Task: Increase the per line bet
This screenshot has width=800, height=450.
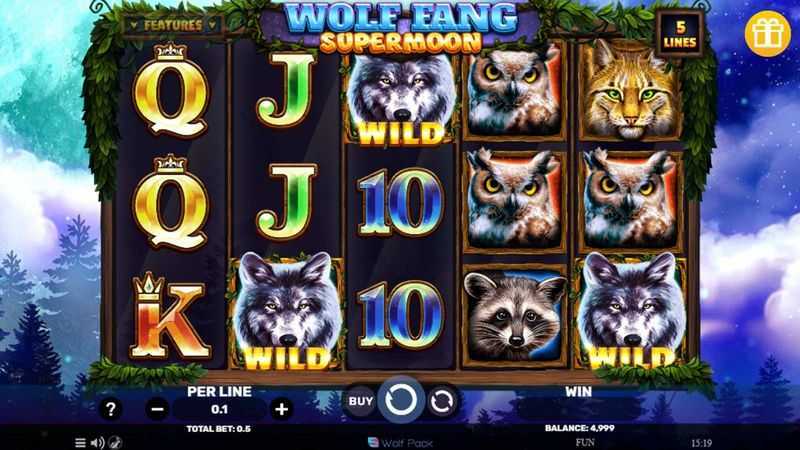Action: (281, 409)
